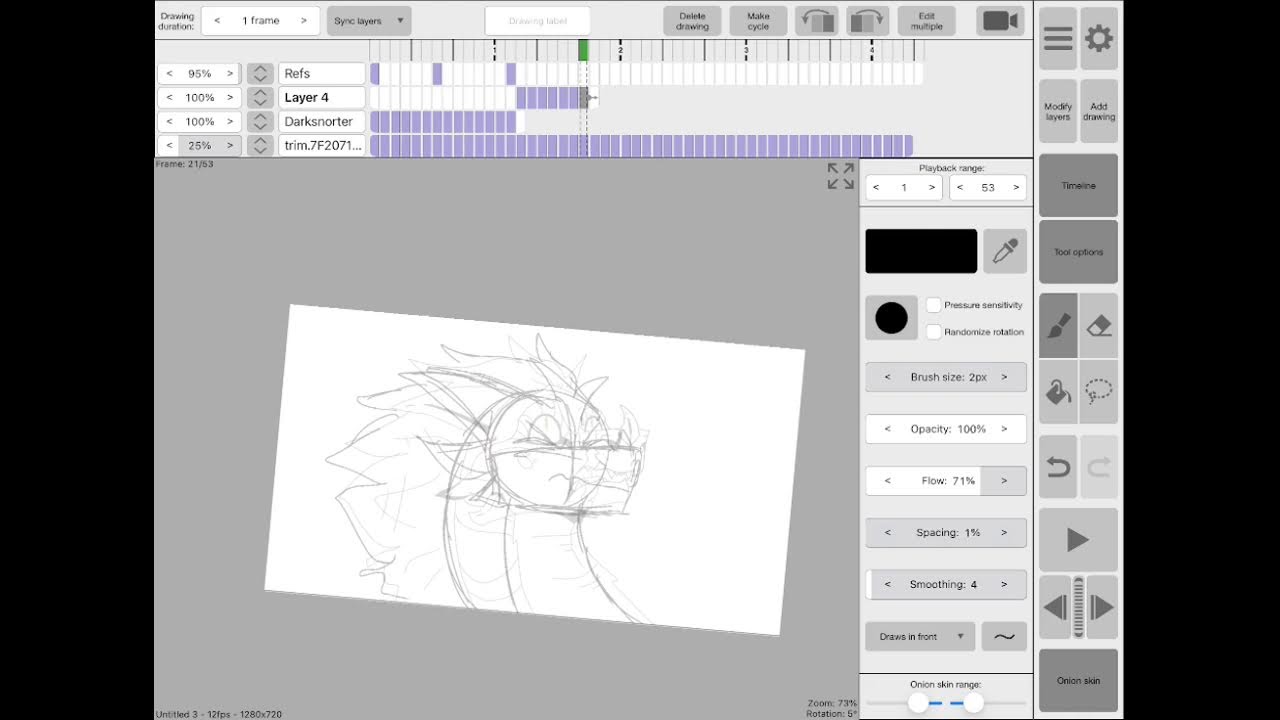The height and width of the screenshot is (720, 1280).
Task: Open the Tool options panel
Action: click(x=1078, y=252)
